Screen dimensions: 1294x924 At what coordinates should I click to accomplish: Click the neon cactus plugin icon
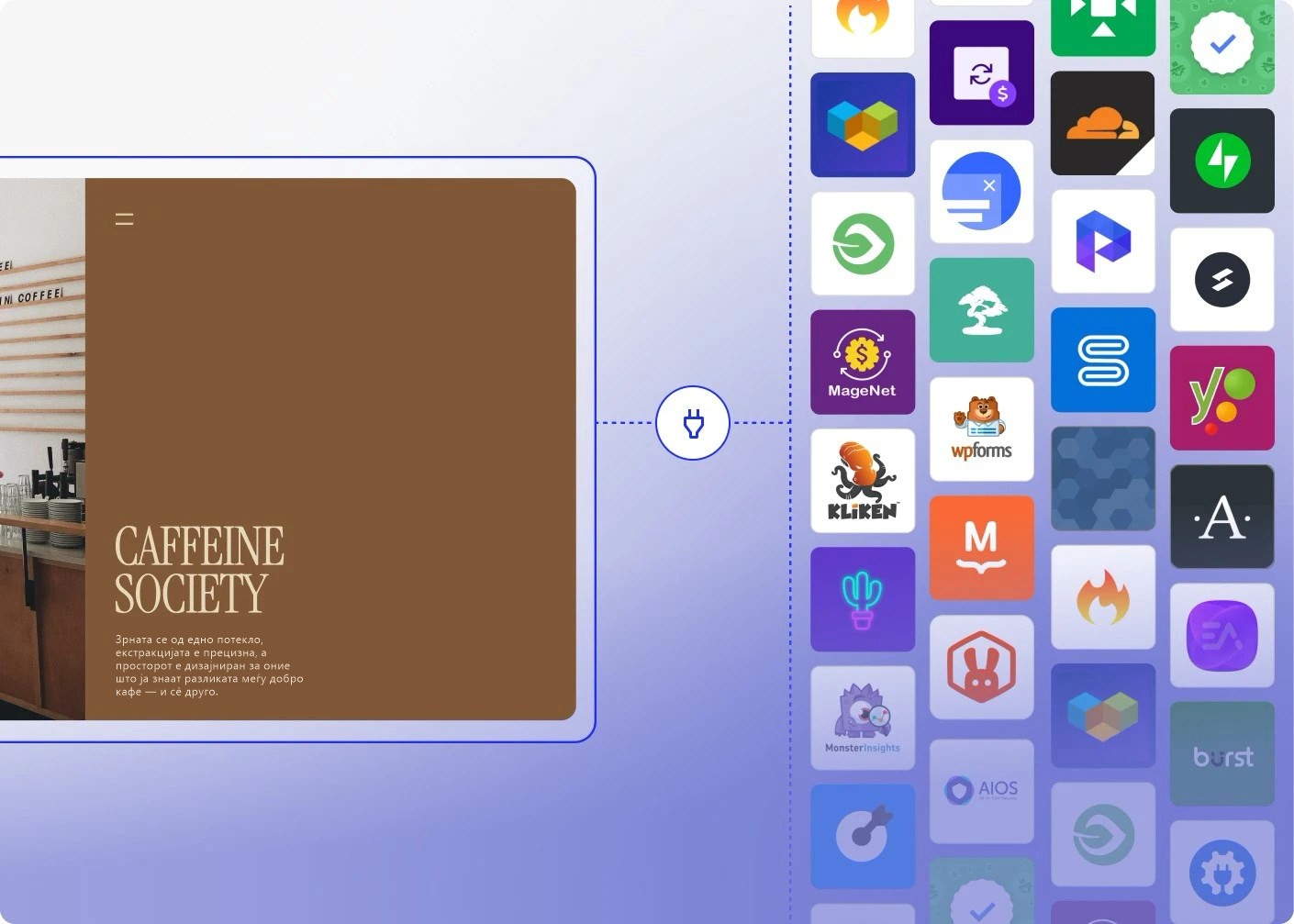863,599
